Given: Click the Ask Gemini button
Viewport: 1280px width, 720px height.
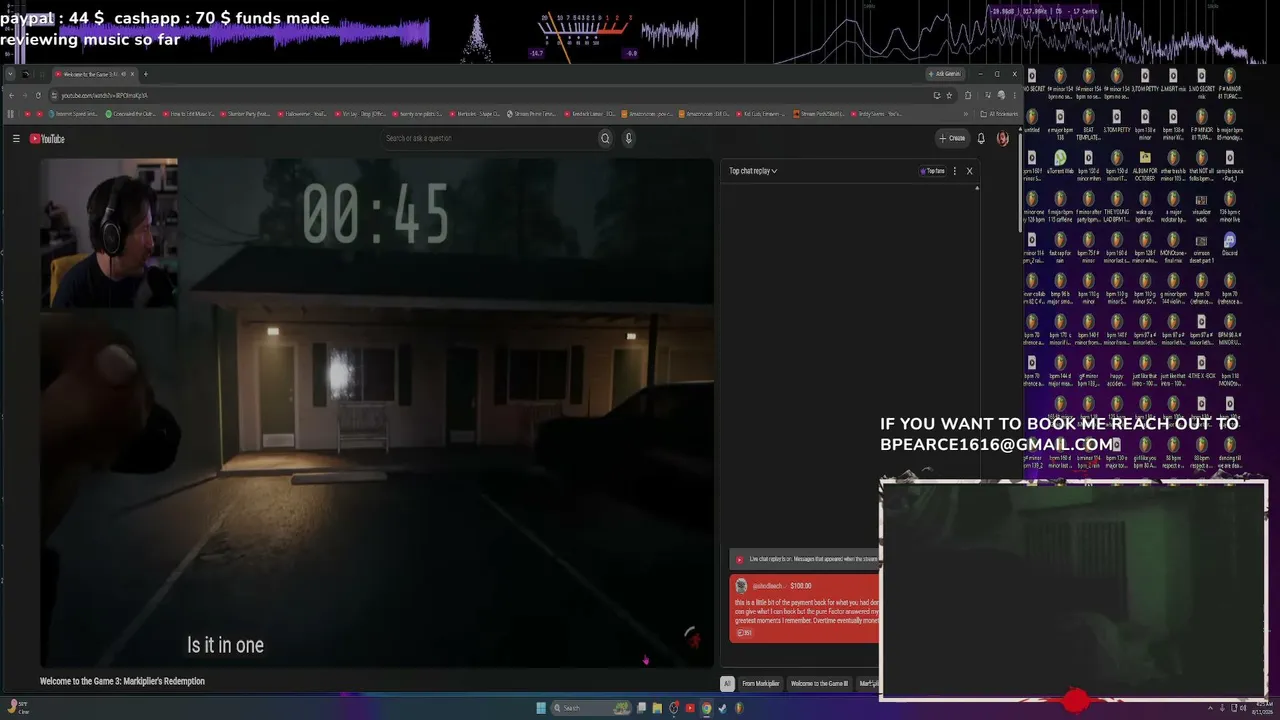Looking at the screenshot, I should [944, 74].
